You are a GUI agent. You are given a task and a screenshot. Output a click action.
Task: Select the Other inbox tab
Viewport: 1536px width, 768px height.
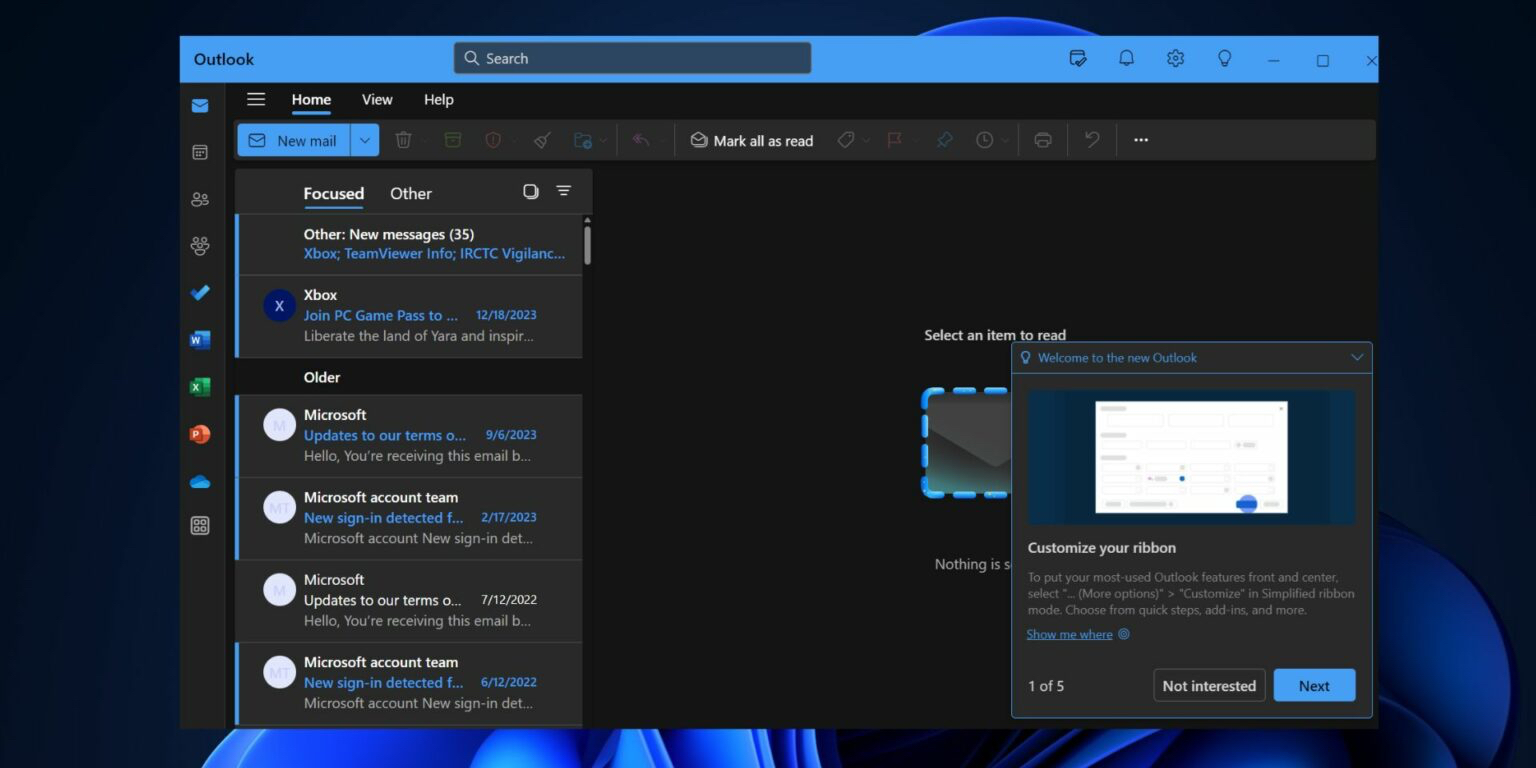coord(411,194)
